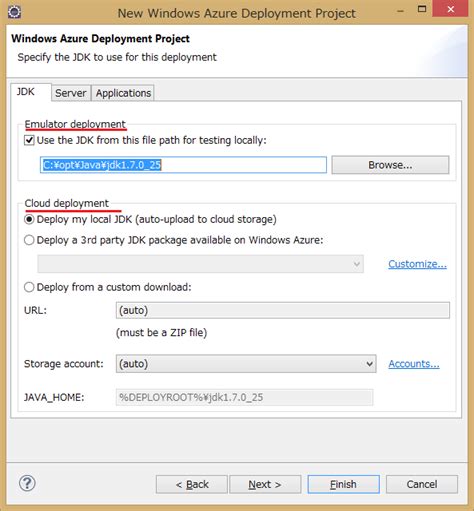Viewport: 474px width, 511px height.
Task: Click 'Specify the JDK to use' description text
Action: [x=117, y=57]
